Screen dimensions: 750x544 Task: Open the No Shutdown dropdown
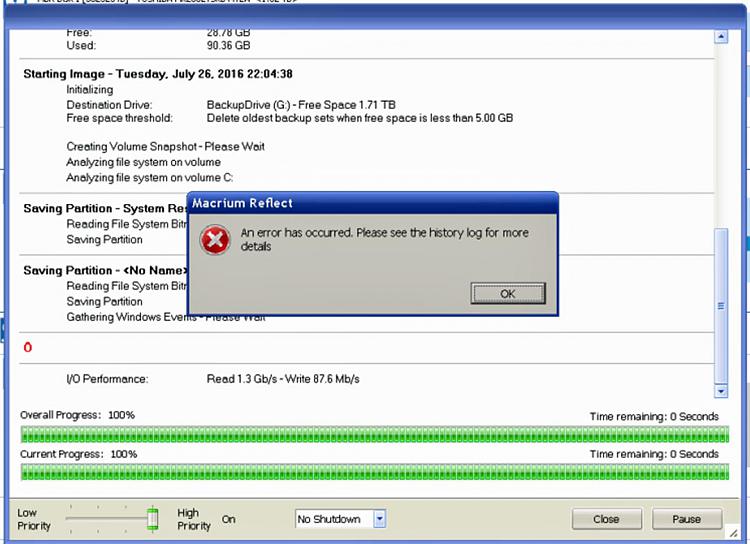[x=379, y=519]
